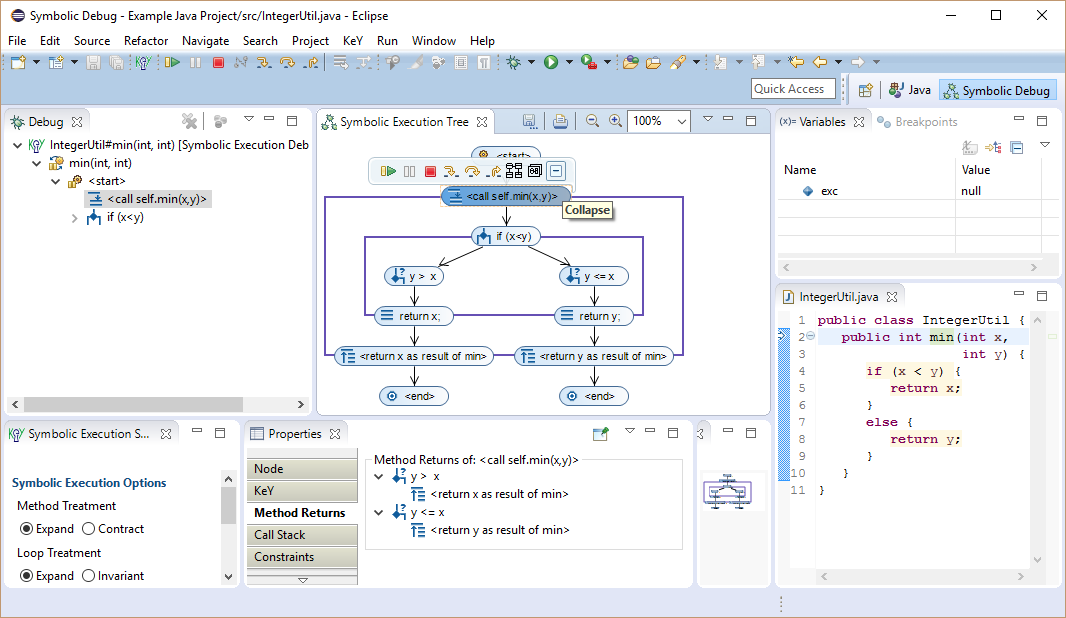This screenshot has height=618, width=1066.
Task: Collapse the <start> node in Debug tree
Action: [x=56, y=182]
